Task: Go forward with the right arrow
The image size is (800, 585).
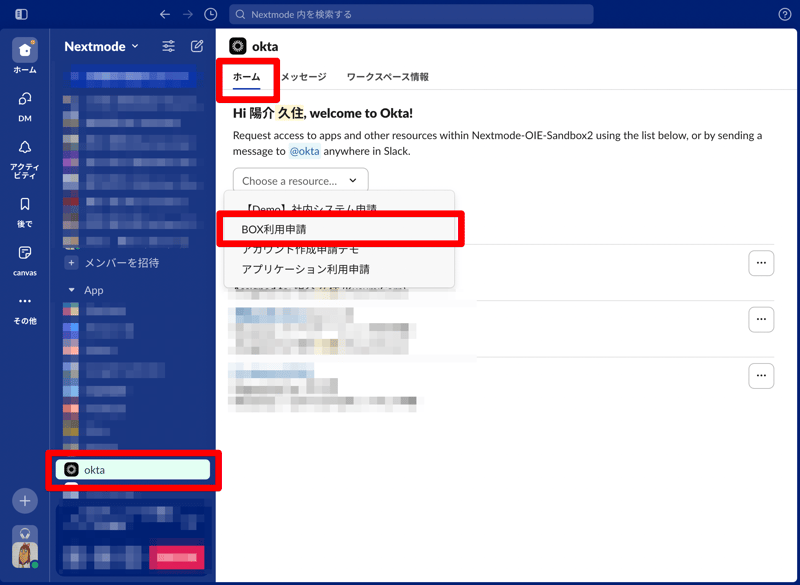Action: pyautogui.click(x=188, y=14)
